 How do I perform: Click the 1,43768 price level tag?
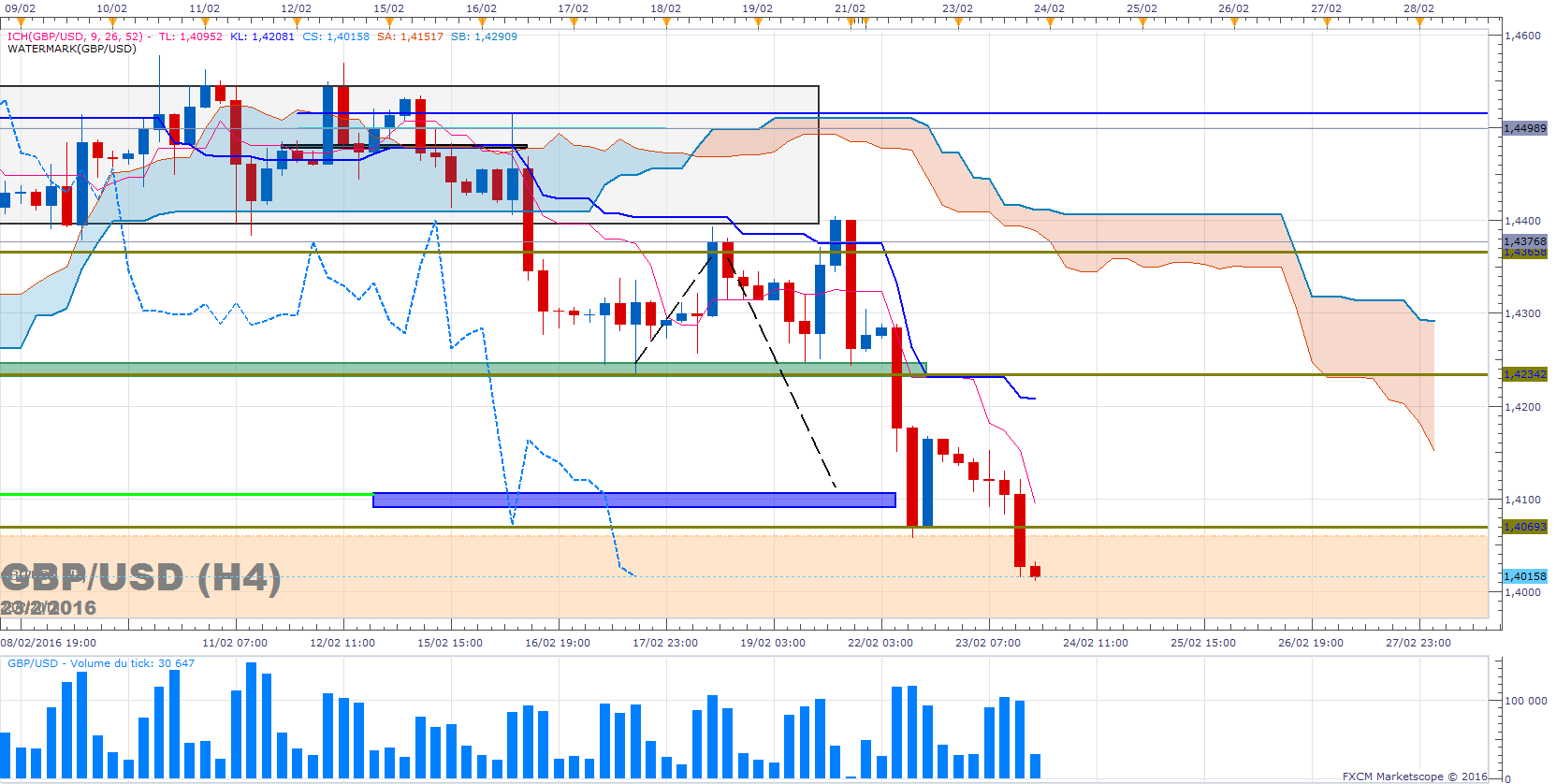[x=1525, y=241]
